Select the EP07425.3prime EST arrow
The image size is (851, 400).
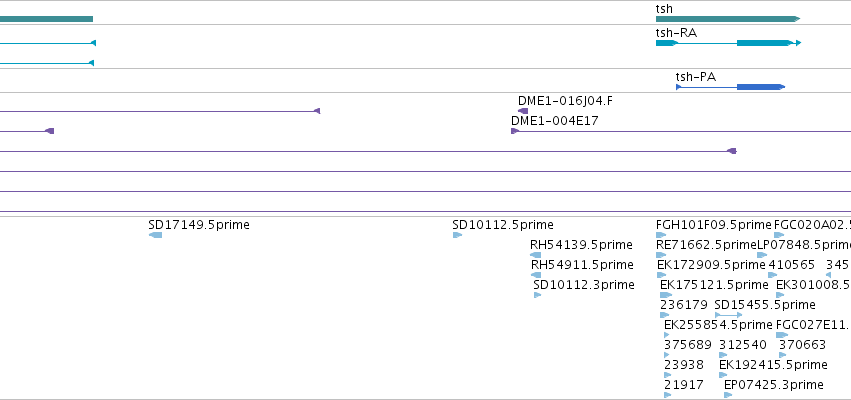(728, 395)
